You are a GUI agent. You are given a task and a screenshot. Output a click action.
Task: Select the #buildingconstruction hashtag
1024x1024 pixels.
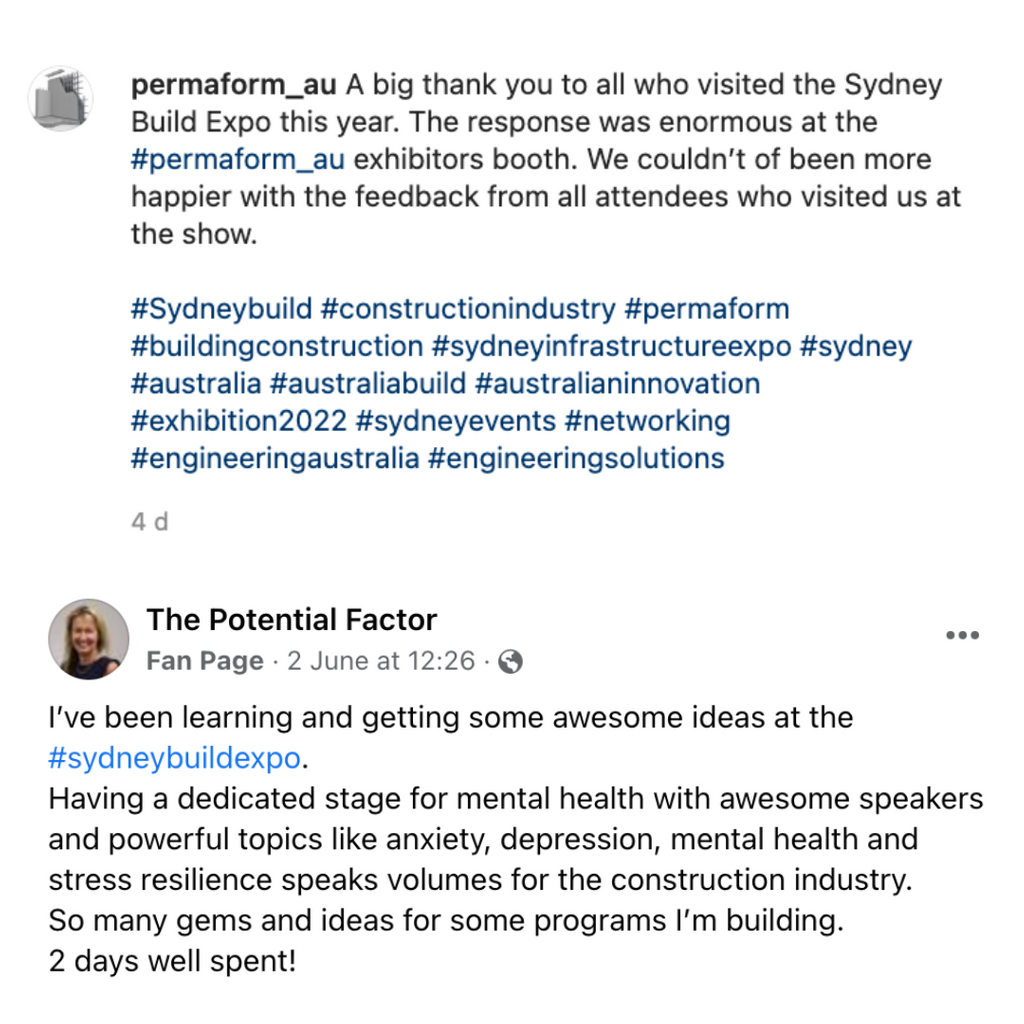point(277,346)
